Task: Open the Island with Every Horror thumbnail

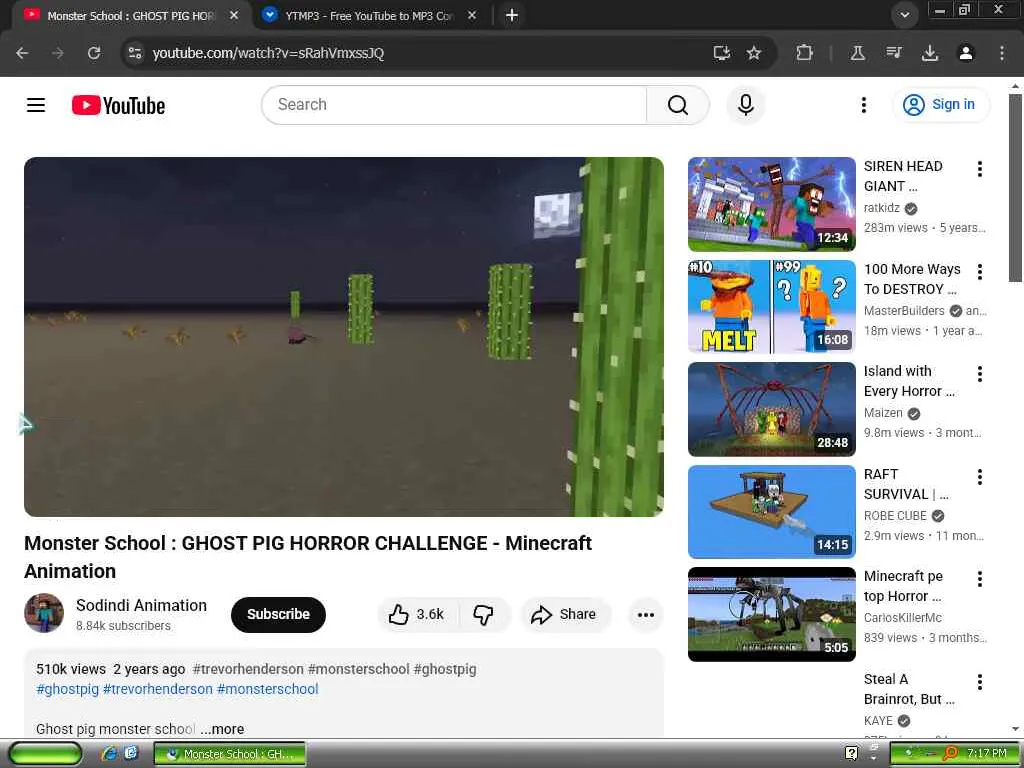Action: pyautogui.click(x=771, y=409)
